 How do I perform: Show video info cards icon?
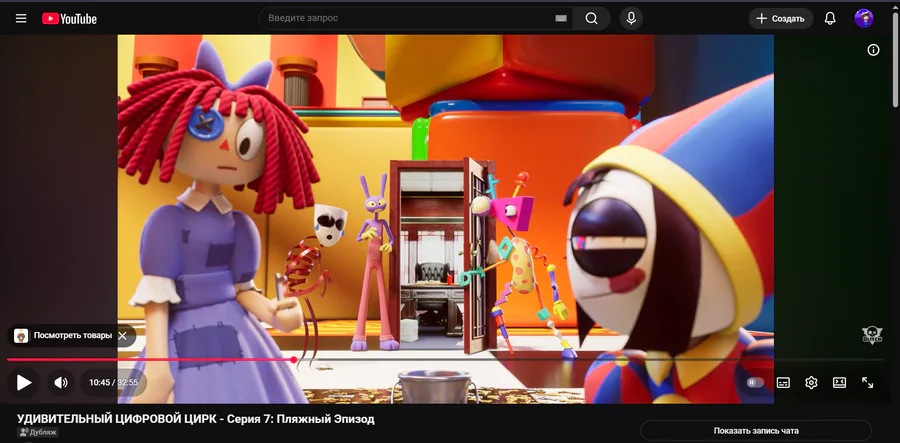coord(873,50)
